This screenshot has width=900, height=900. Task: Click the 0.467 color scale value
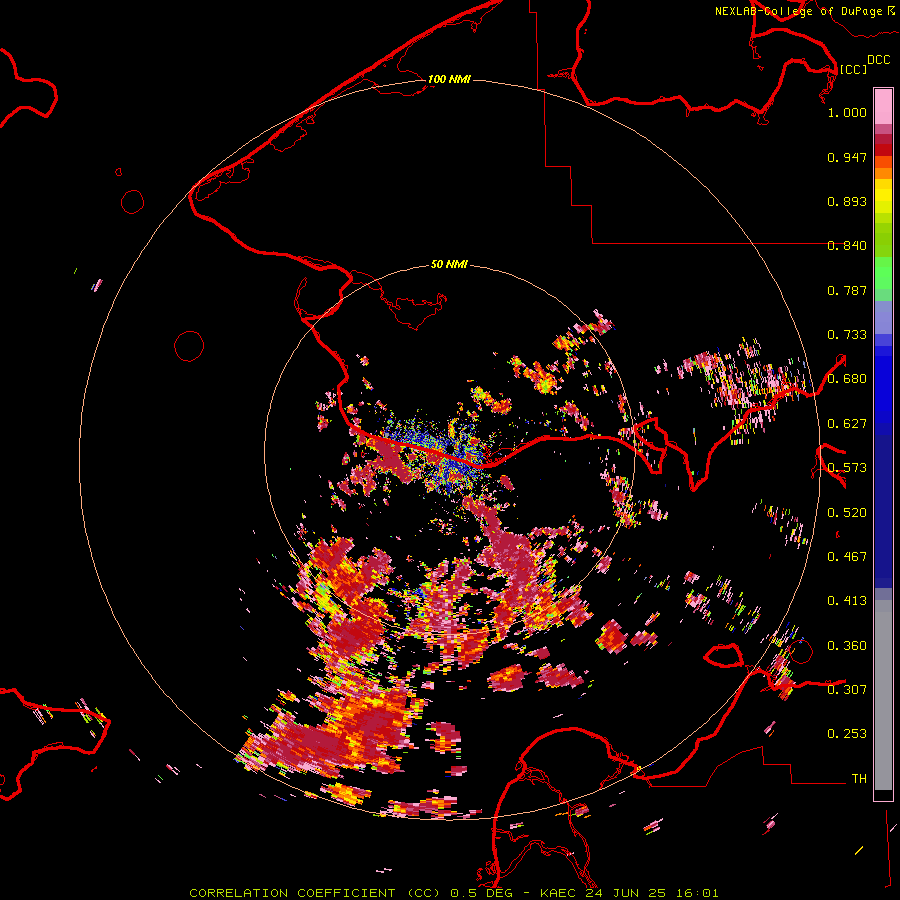coord(847,557)
